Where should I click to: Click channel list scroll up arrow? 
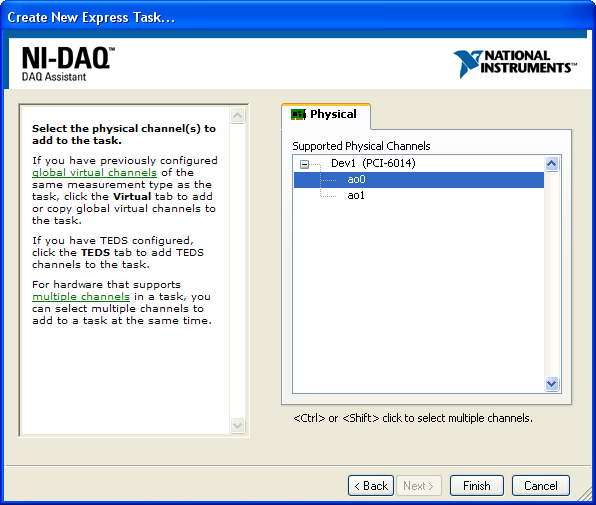[x=552, y=164]
